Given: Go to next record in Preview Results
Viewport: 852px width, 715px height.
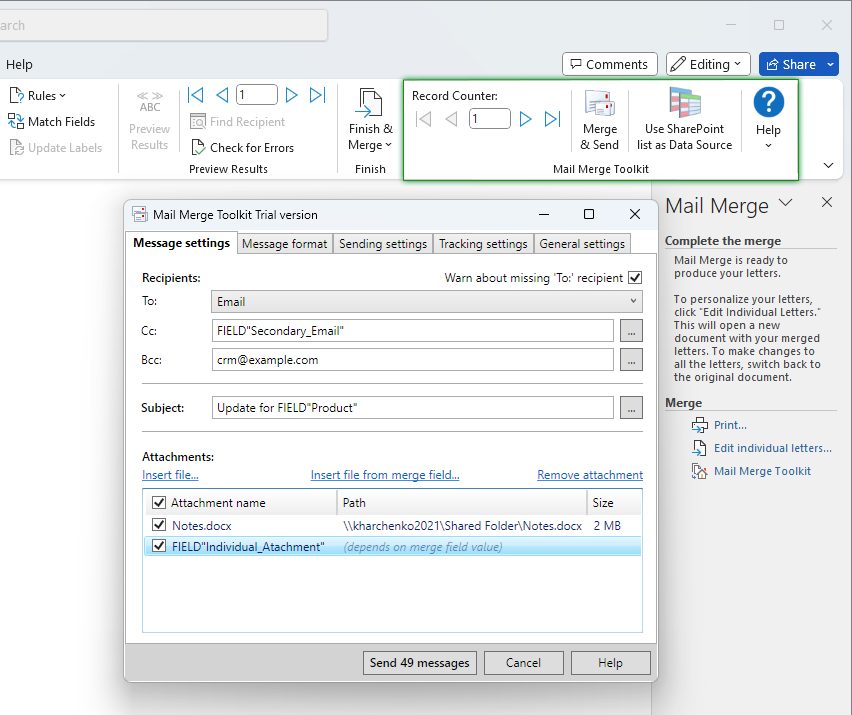Looking at the screenshot, I should (x=291, y=95).
